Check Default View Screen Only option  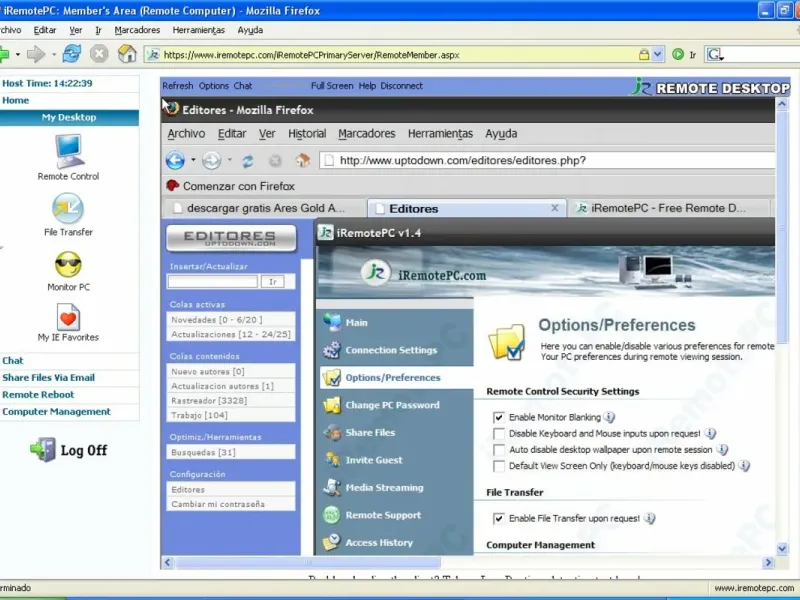click(x=498, y=466)
